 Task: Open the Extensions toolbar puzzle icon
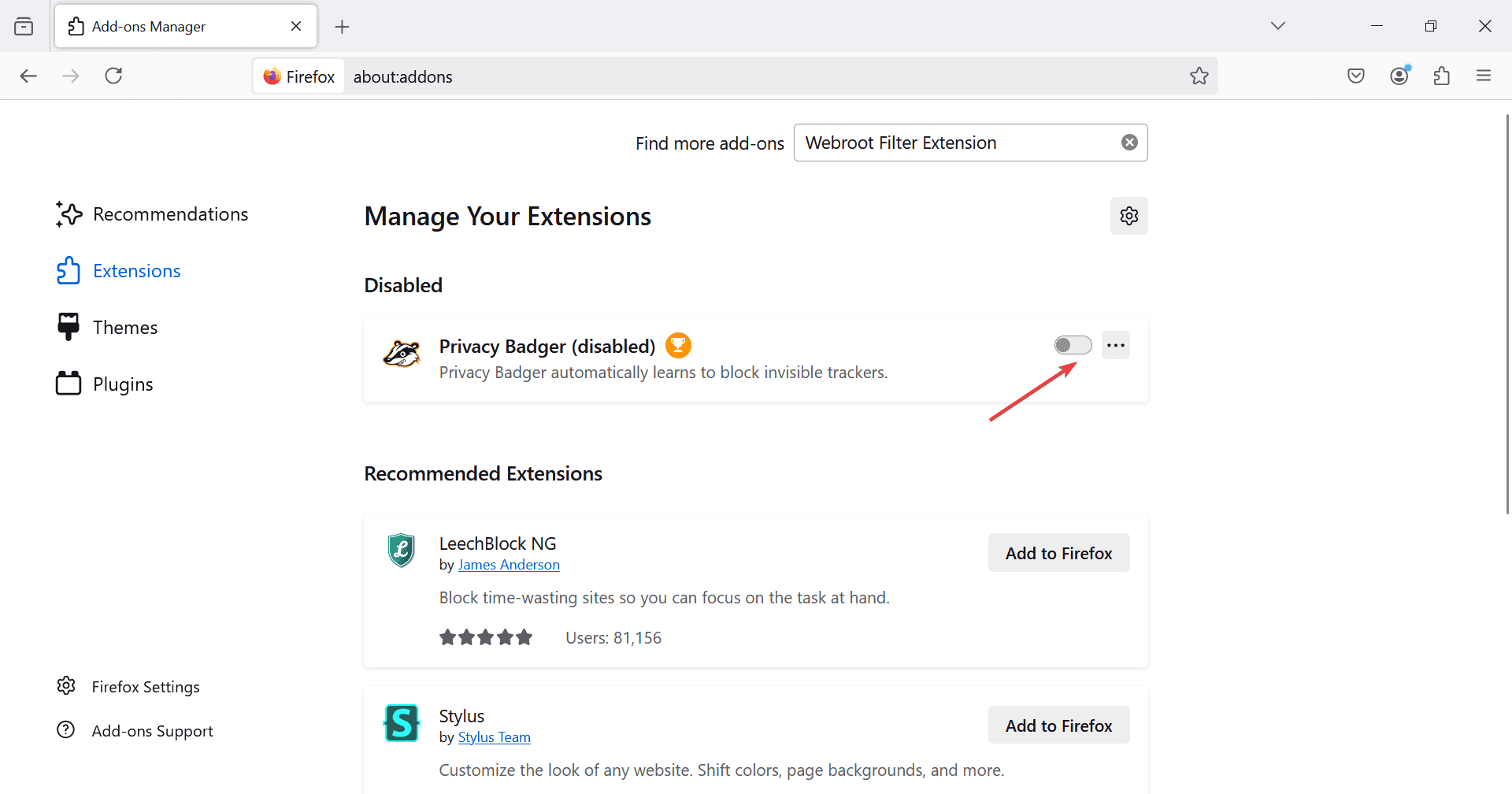click(1442, 76)
